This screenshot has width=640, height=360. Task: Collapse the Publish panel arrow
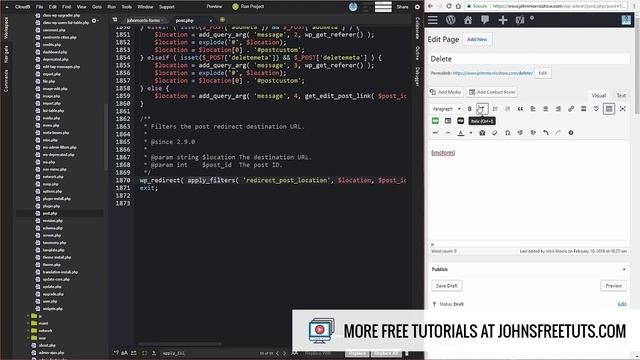[624, 269]
